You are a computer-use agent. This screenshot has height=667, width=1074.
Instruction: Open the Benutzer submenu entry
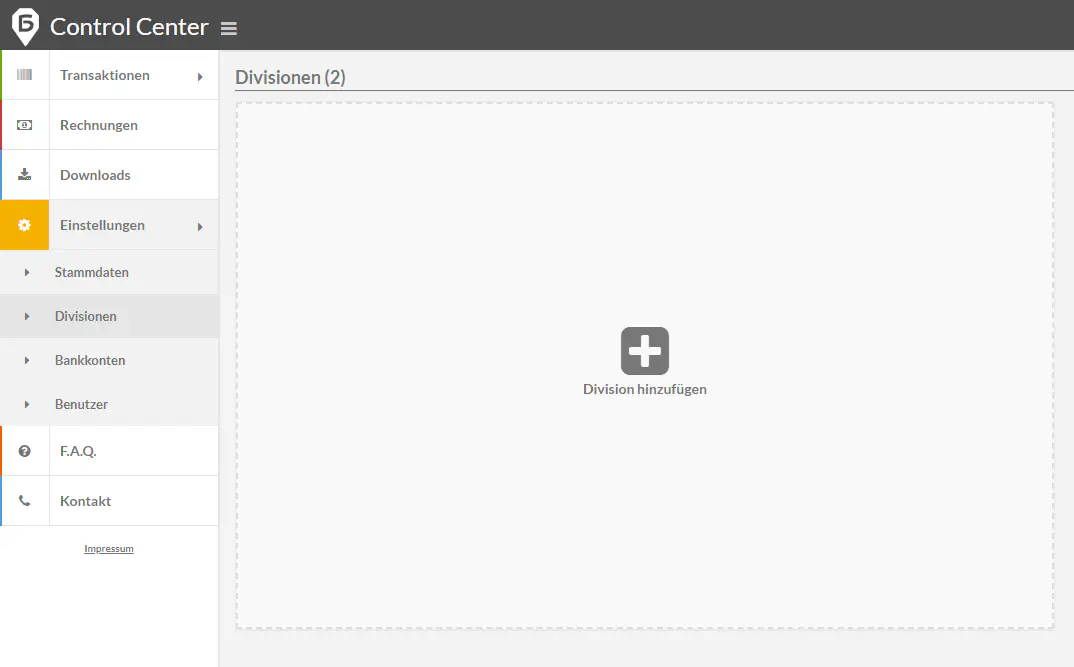tap(81, 404)
